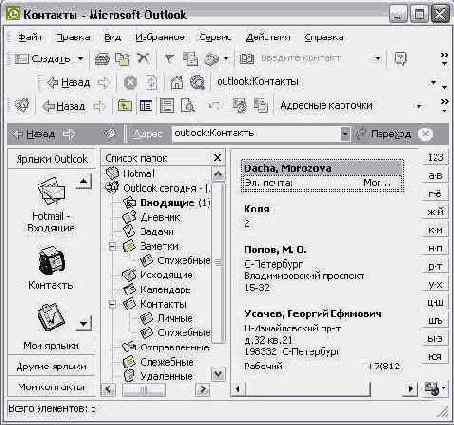
Task: Click the Move to folder icon
Action: (122, 59)
